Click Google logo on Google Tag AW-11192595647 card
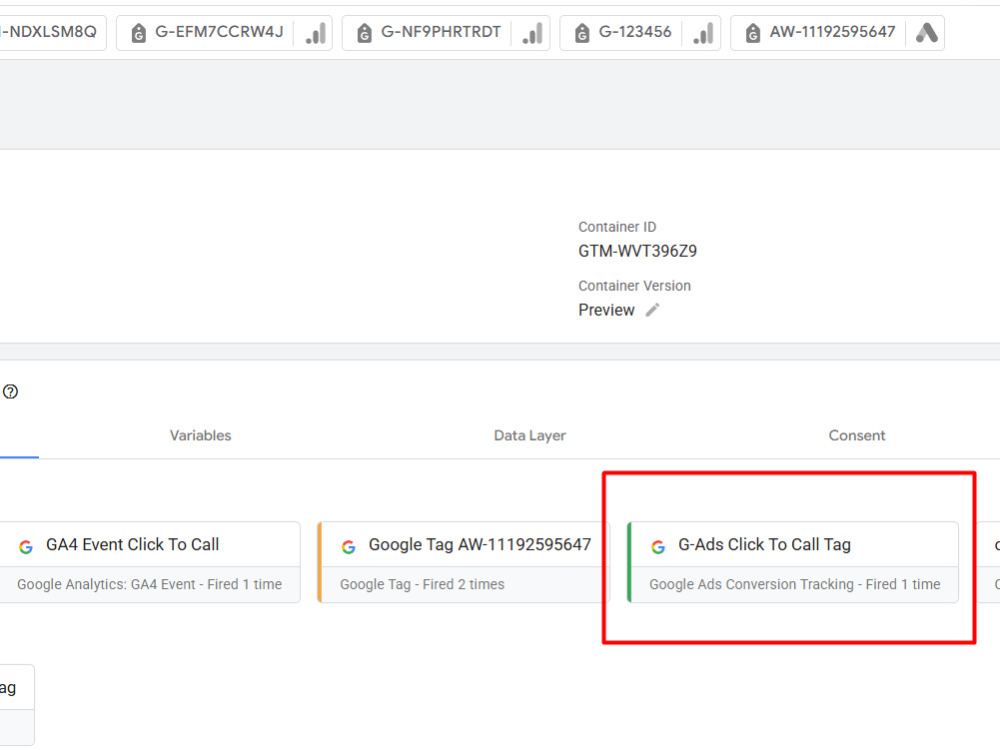The image size is (1000, 750). coord(348,547)
